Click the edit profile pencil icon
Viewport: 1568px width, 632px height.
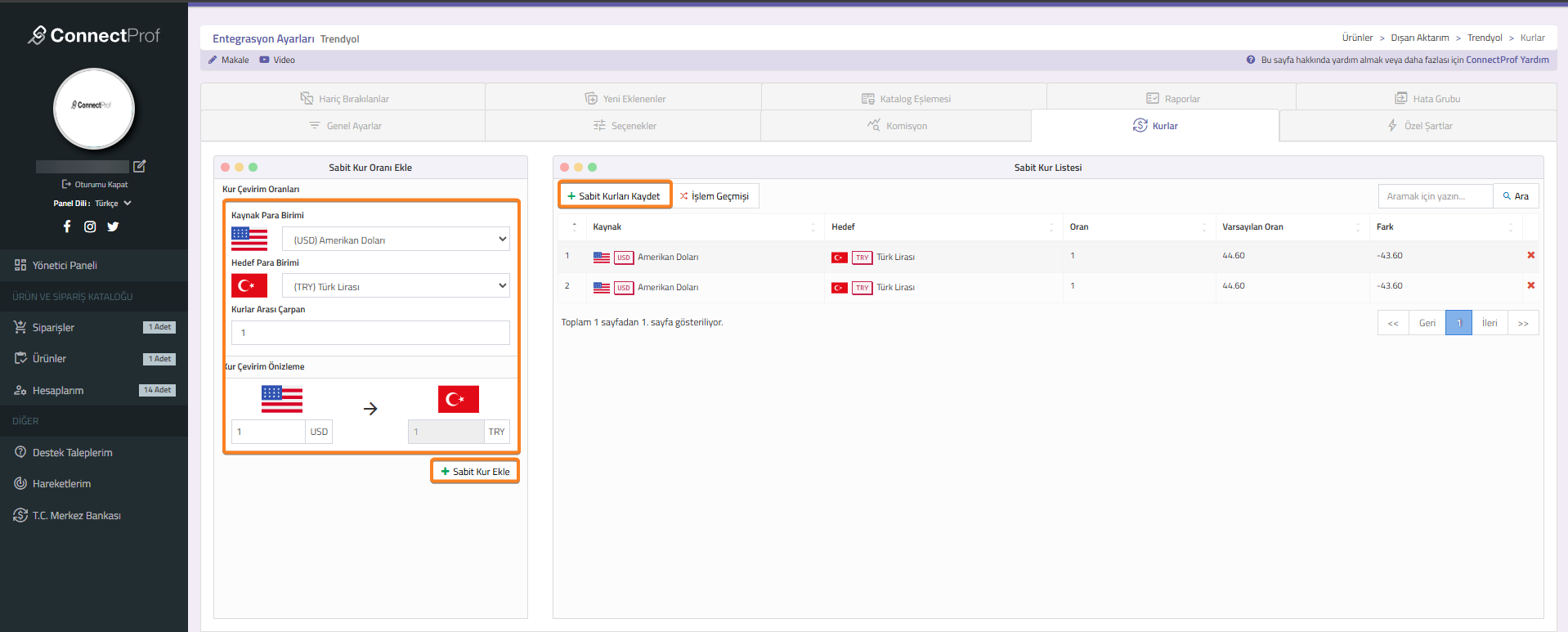(140, 166)
